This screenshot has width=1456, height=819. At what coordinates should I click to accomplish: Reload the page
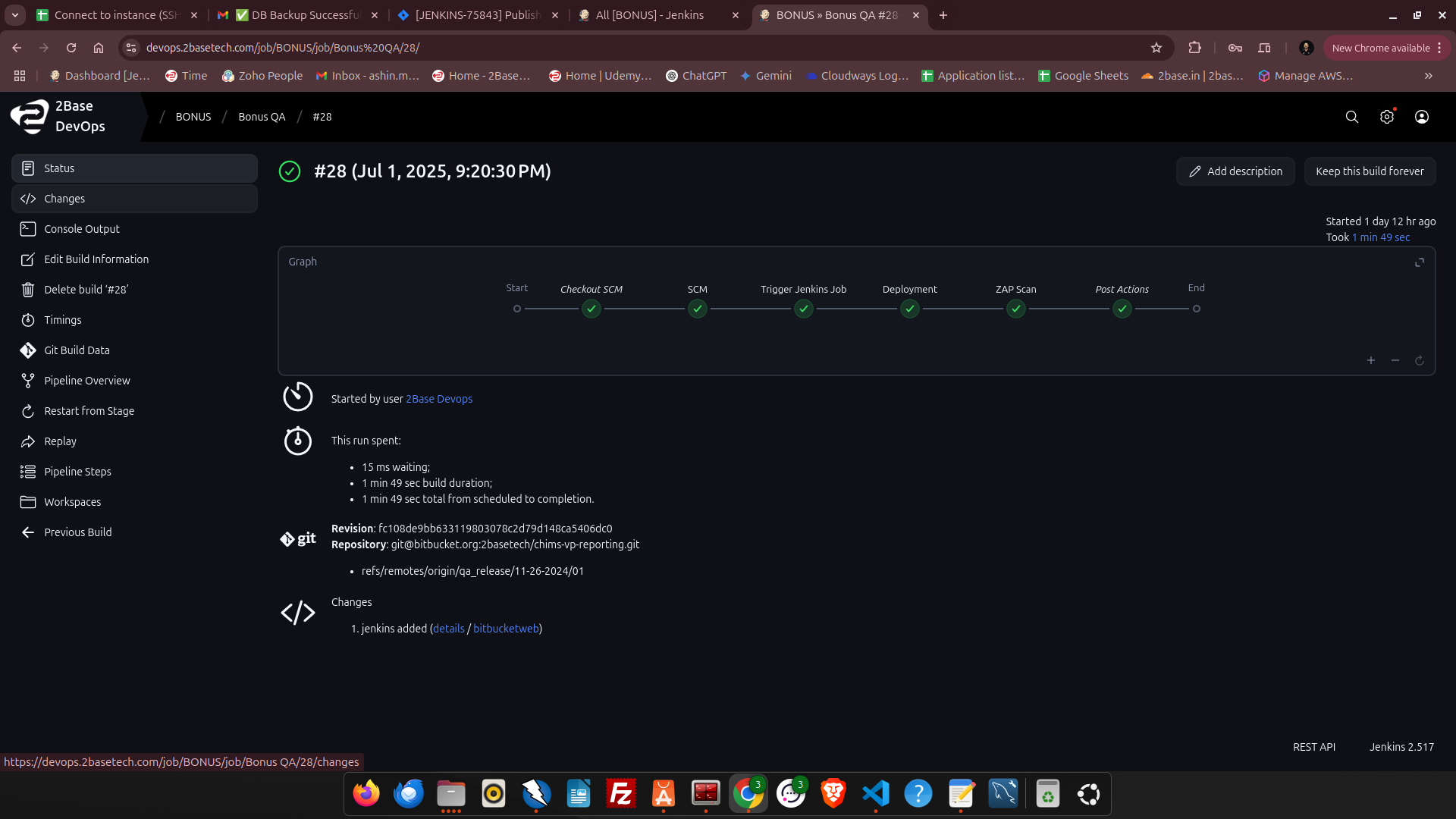tap(71, 48)
